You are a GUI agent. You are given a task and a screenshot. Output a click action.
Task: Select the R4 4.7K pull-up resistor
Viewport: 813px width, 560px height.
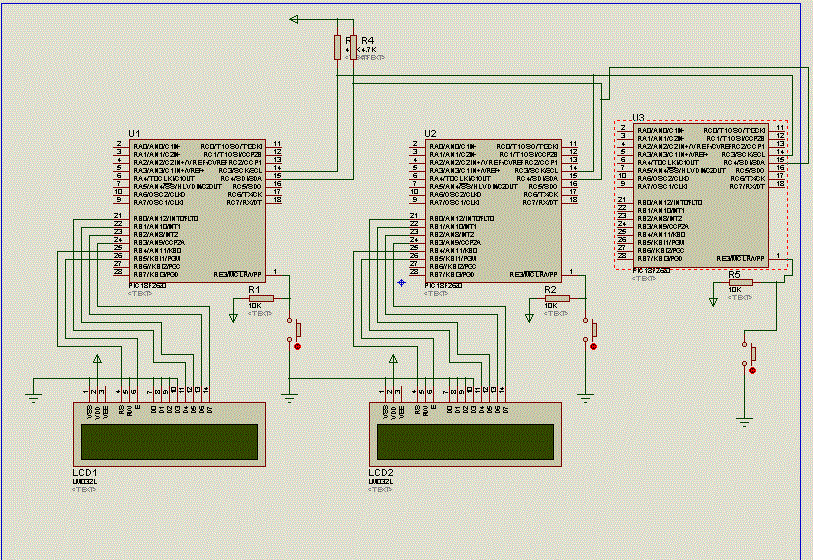(352, 47)
